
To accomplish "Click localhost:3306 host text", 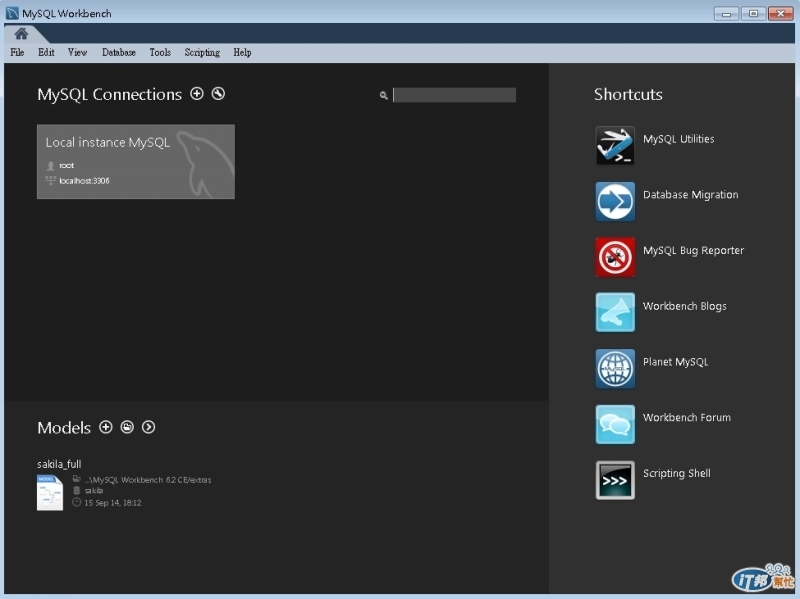I will point(84,181).
